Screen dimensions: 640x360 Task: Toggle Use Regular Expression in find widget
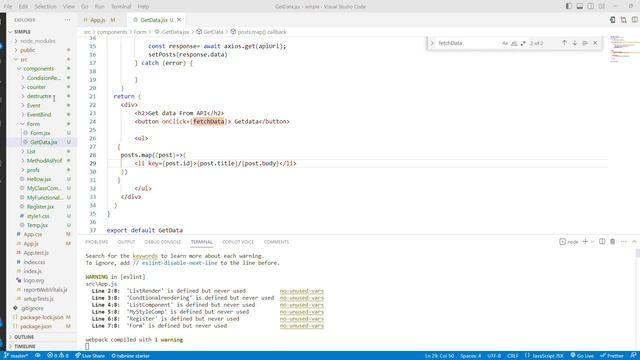[523, 43]
